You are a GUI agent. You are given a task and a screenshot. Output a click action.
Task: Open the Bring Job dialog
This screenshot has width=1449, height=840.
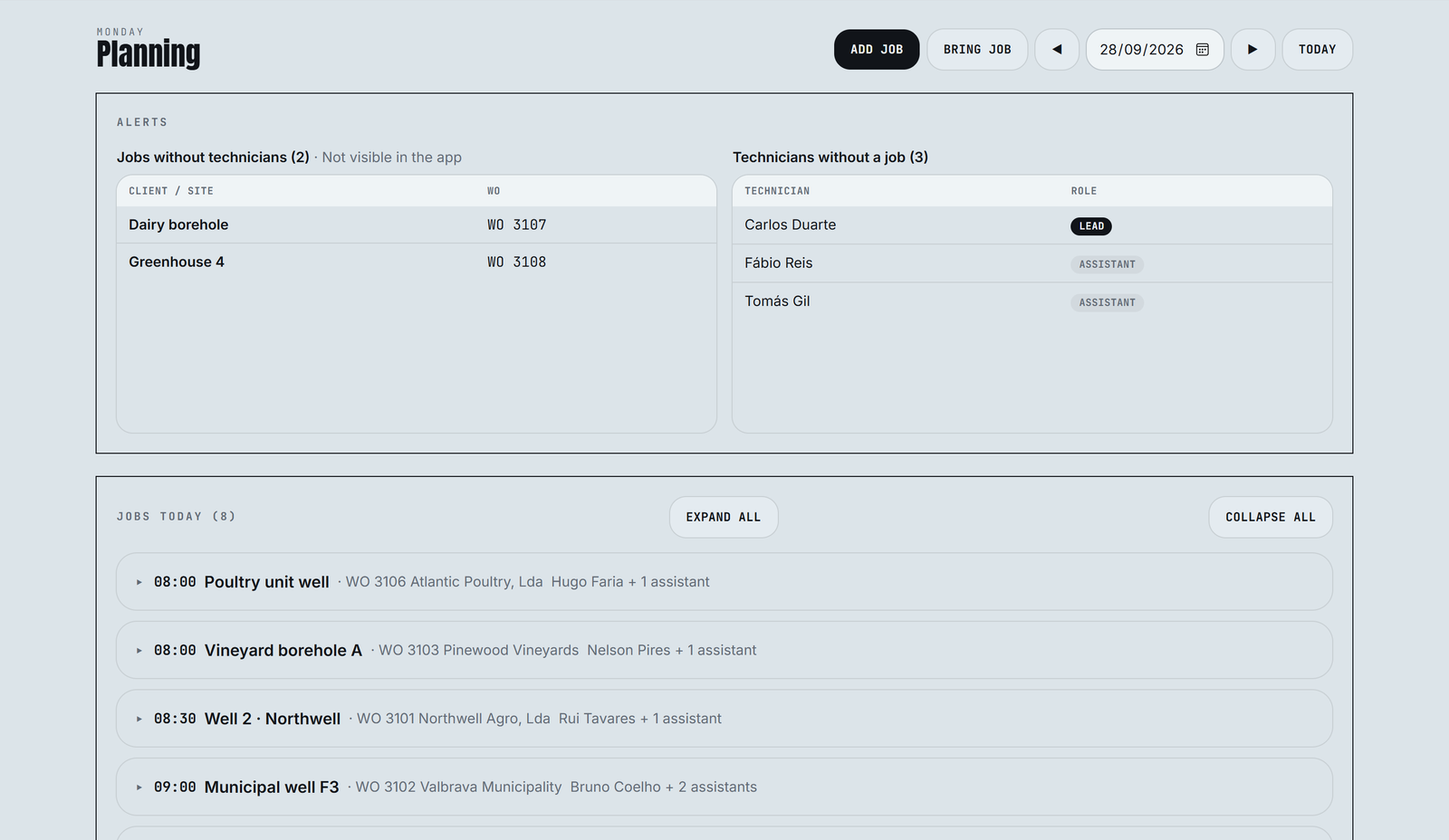(977, 50)
